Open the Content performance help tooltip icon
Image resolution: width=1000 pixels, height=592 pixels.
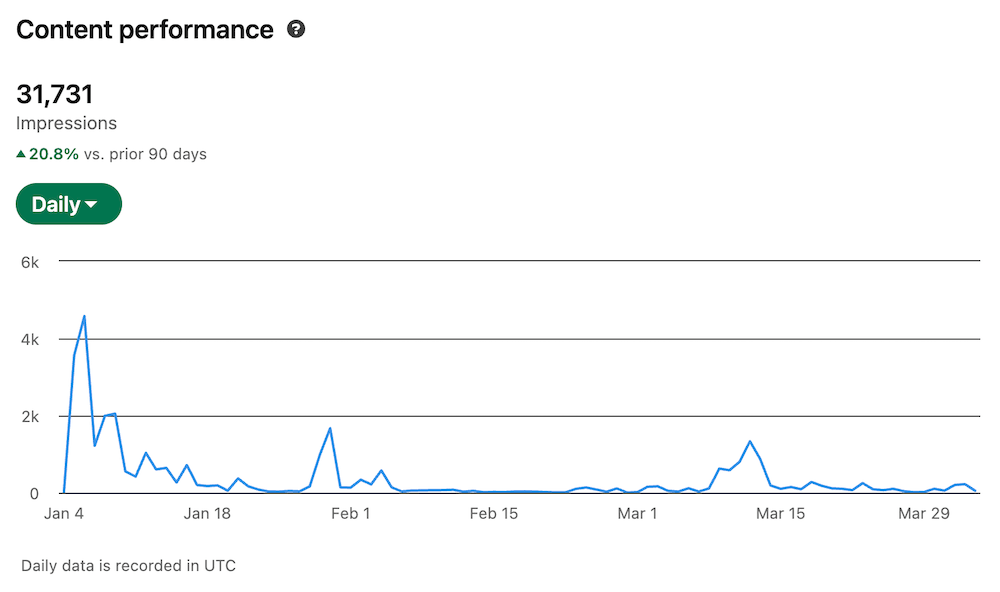point(296,30)
